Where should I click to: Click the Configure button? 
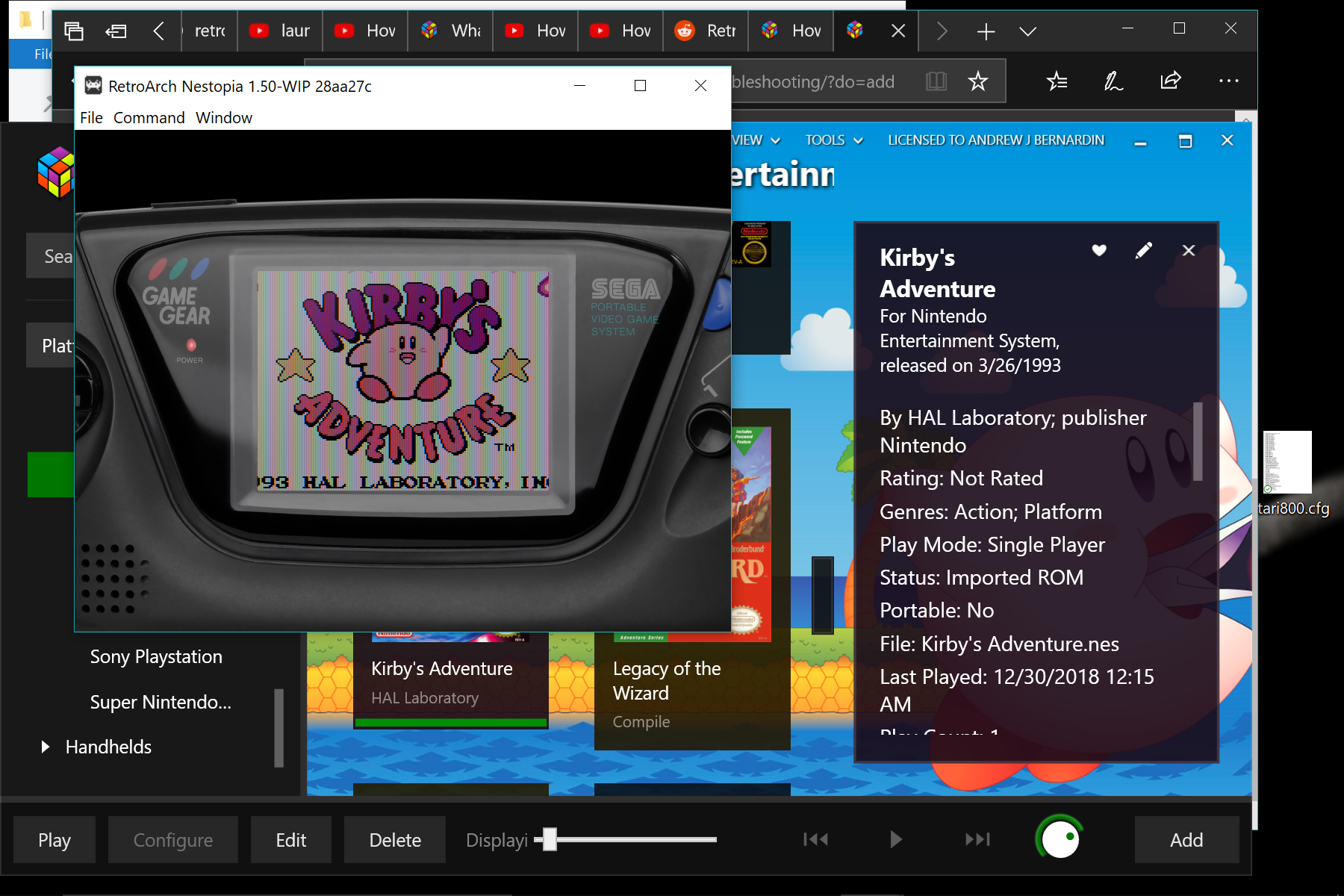(173, 840)
